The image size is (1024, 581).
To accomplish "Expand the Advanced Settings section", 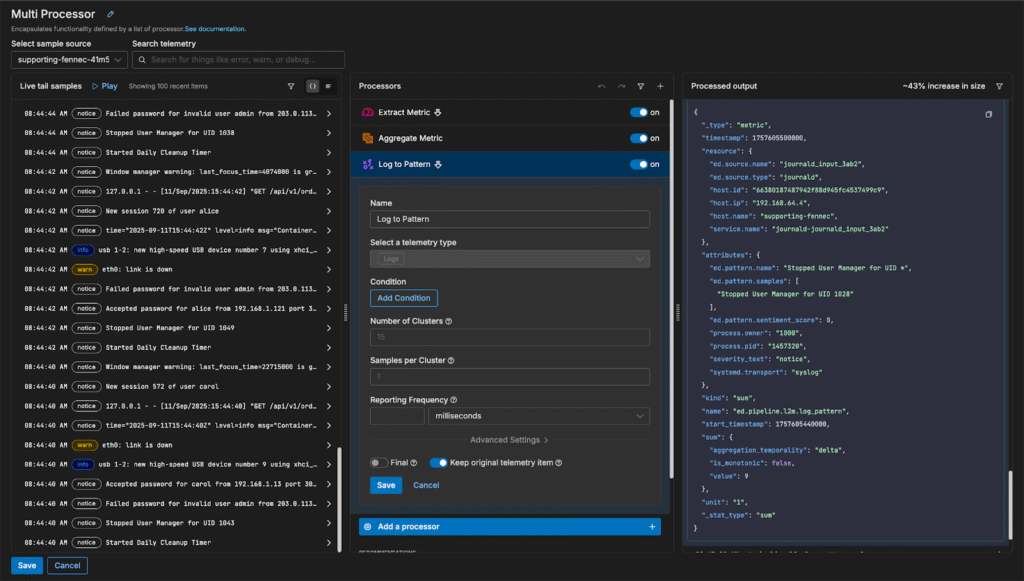I will (509, 440).
